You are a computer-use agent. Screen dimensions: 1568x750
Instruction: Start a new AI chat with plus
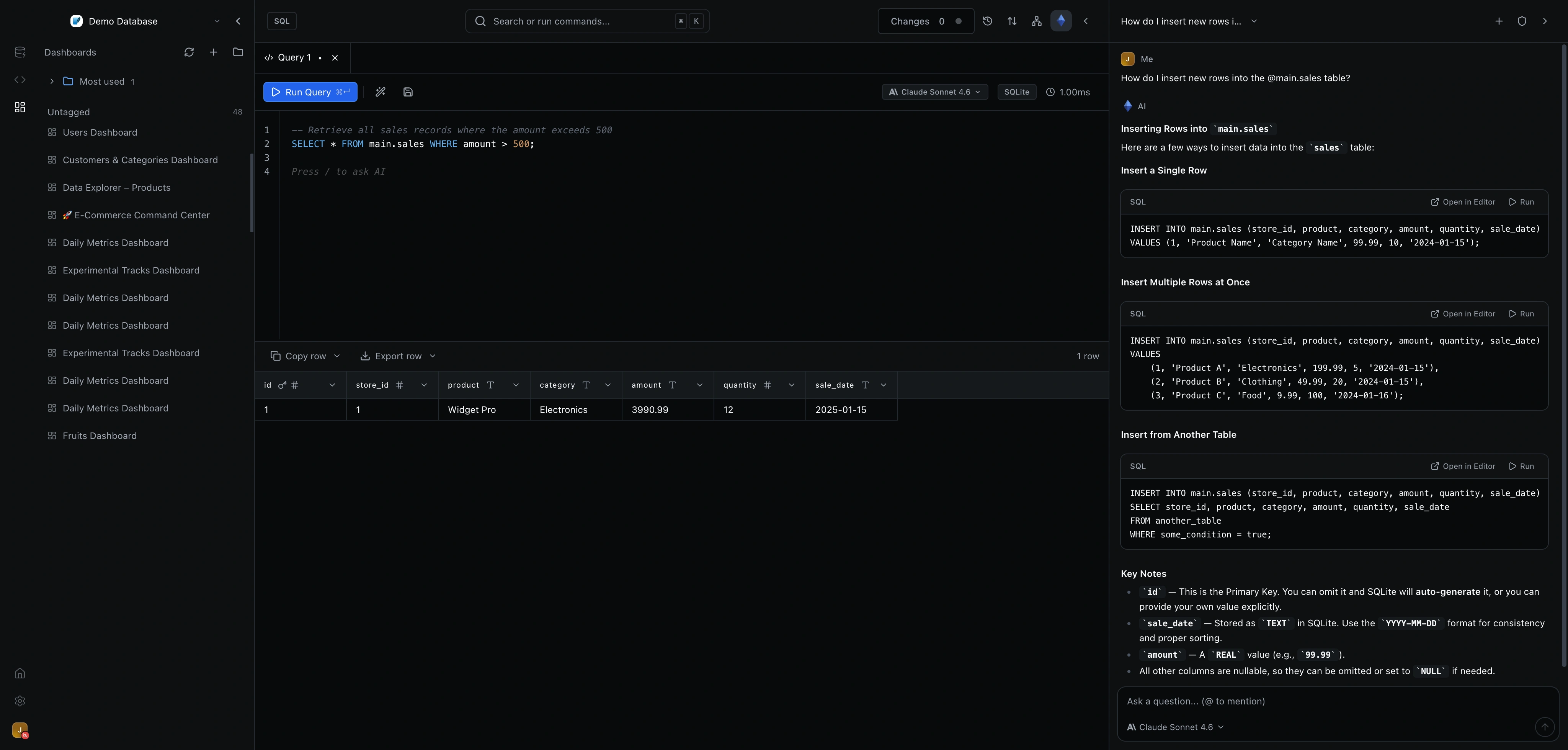pos(1499,21)
